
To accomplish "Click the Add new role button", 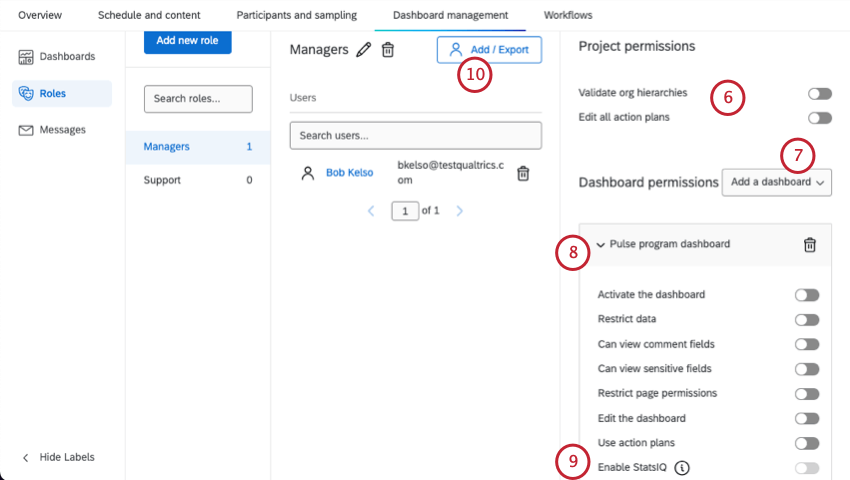I will tap(188, 41).
